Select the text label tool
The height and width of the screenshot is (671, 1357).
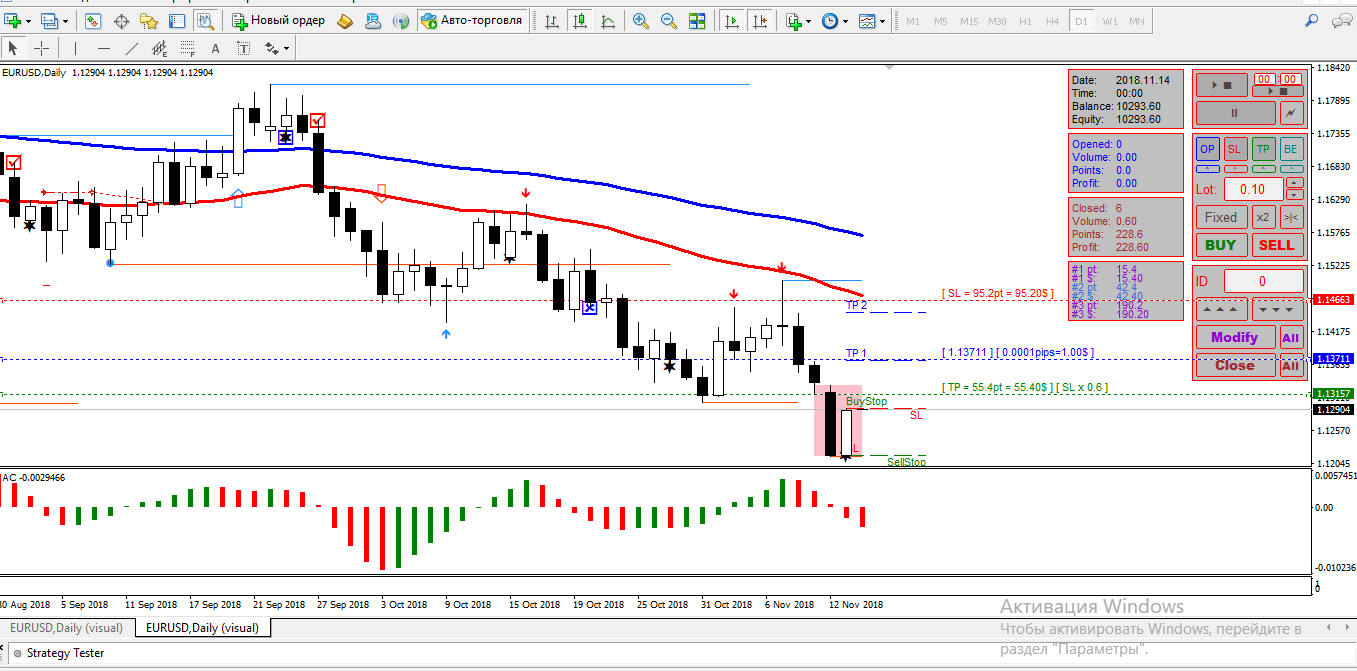click(x=243, y=47)
